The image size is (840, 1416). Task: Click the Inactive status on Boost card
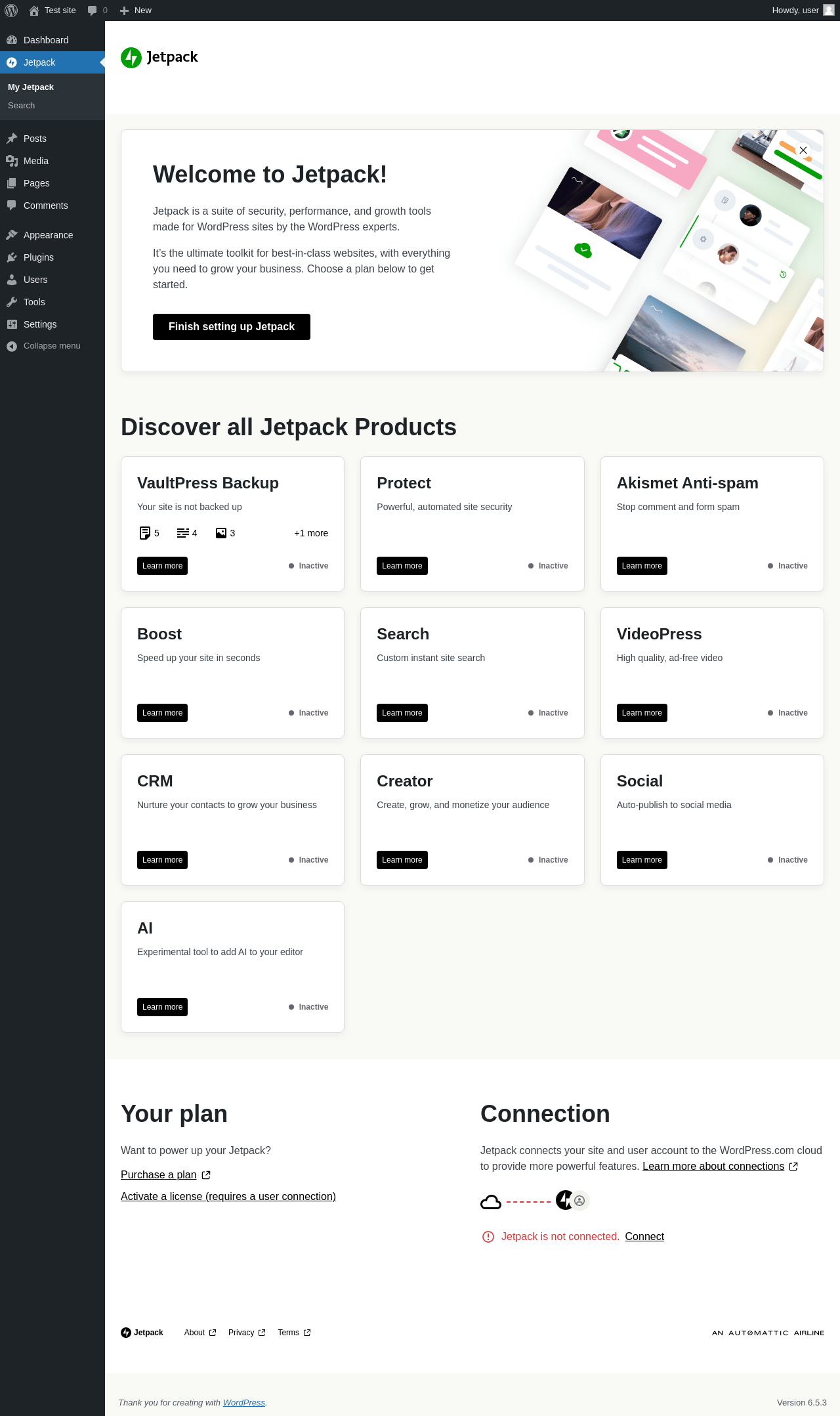coord(308,713)
